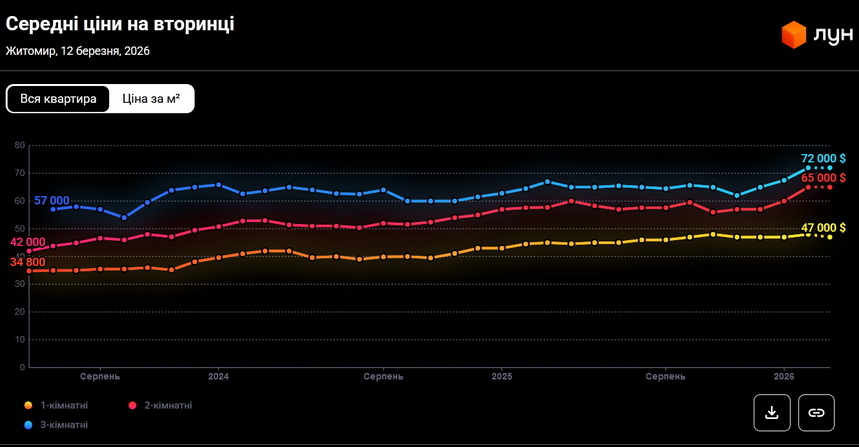Click the 72 000 $ end label
859x447 pixels.
coord(823,159)
